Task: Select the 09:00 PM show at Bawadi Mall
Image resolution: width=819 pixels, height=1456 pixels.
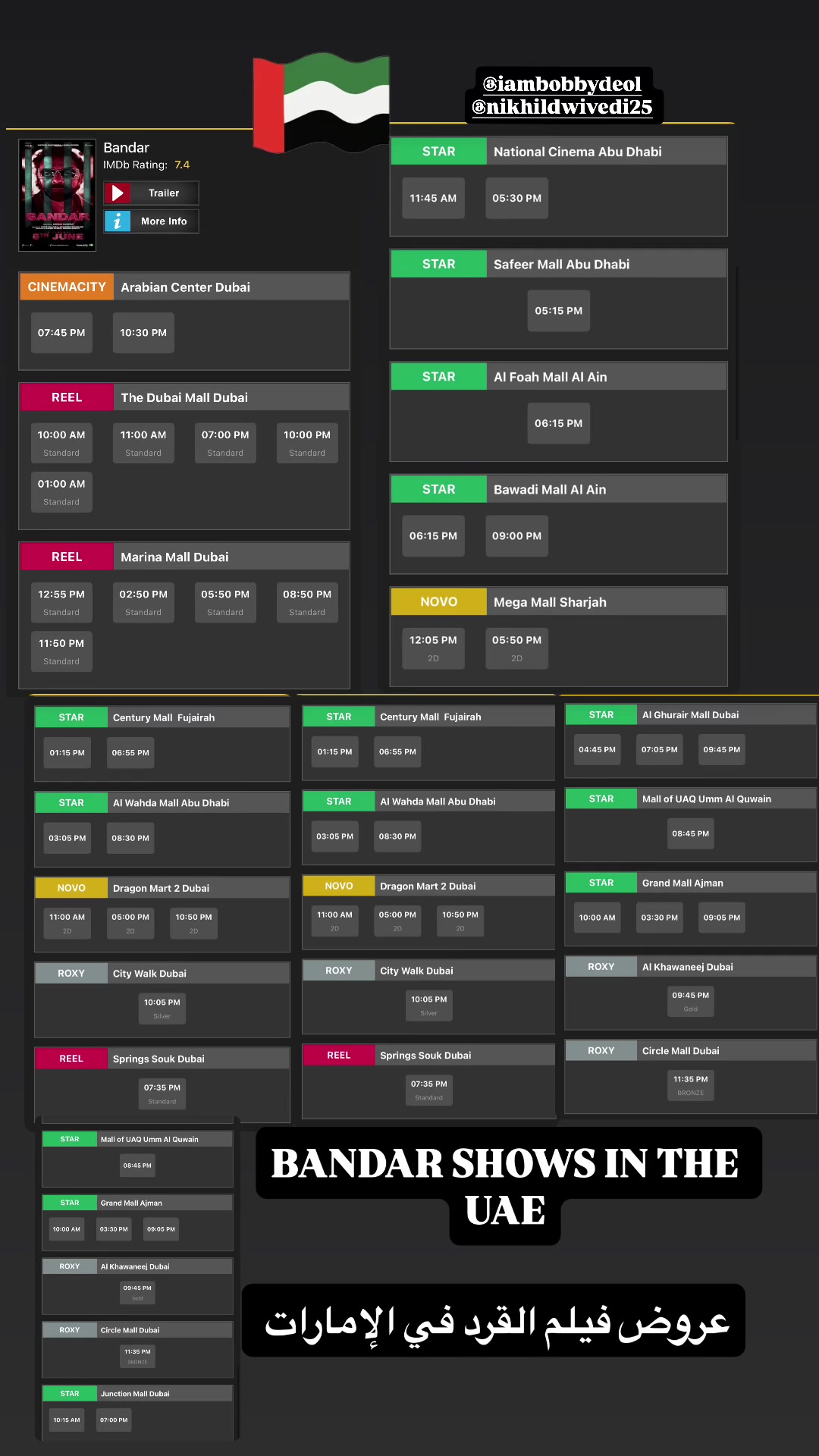Action: coord(517,536)
